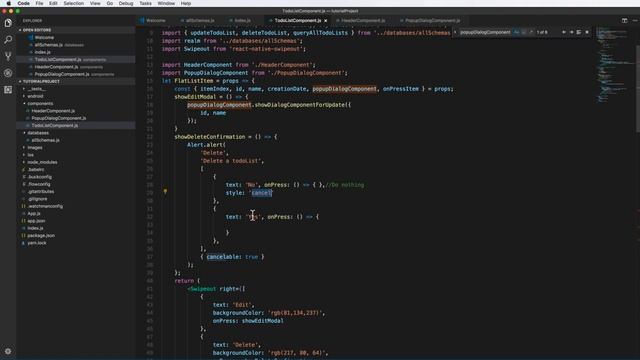Expand the __tests__ folder
The width and height of the screenshot is (640, 360).
[36, 89]
